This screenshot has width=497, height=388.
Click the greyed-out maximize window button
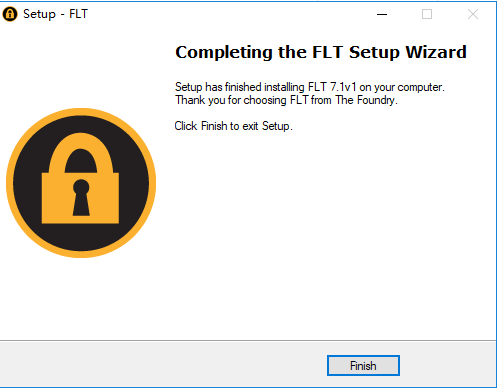[427, 14]
